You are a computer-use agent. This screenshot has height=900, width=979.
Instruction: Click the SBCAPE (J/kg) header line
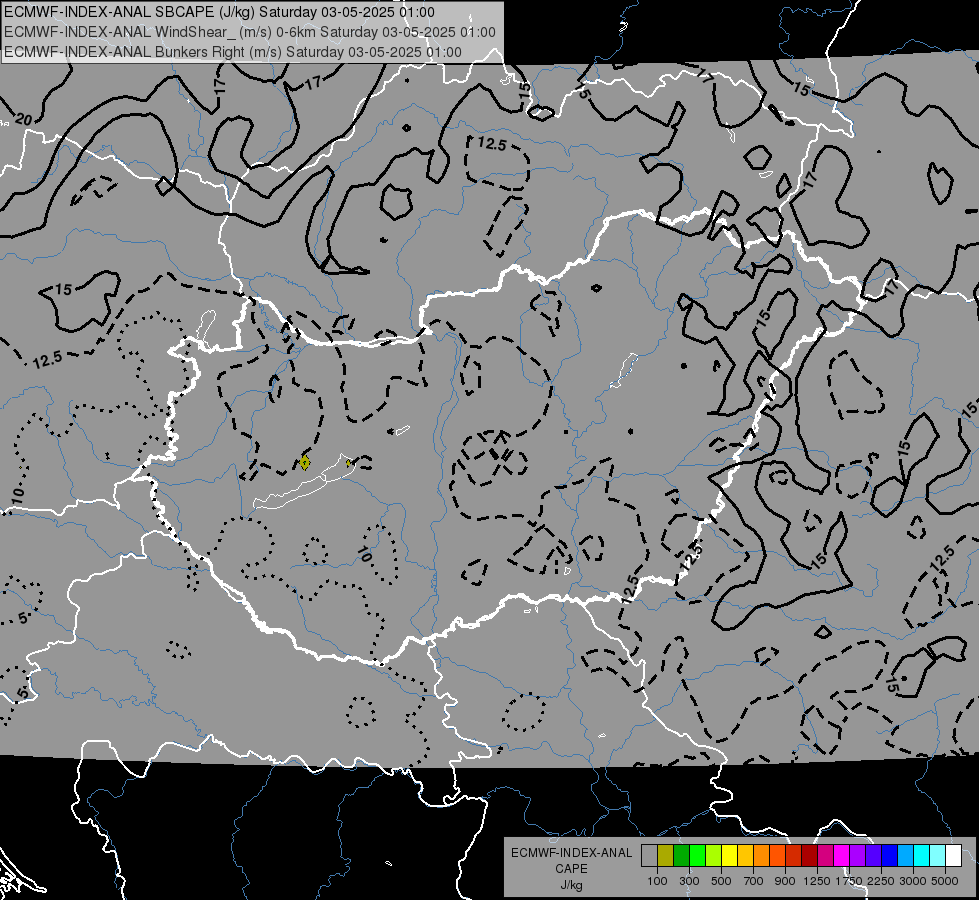[219, 12]
